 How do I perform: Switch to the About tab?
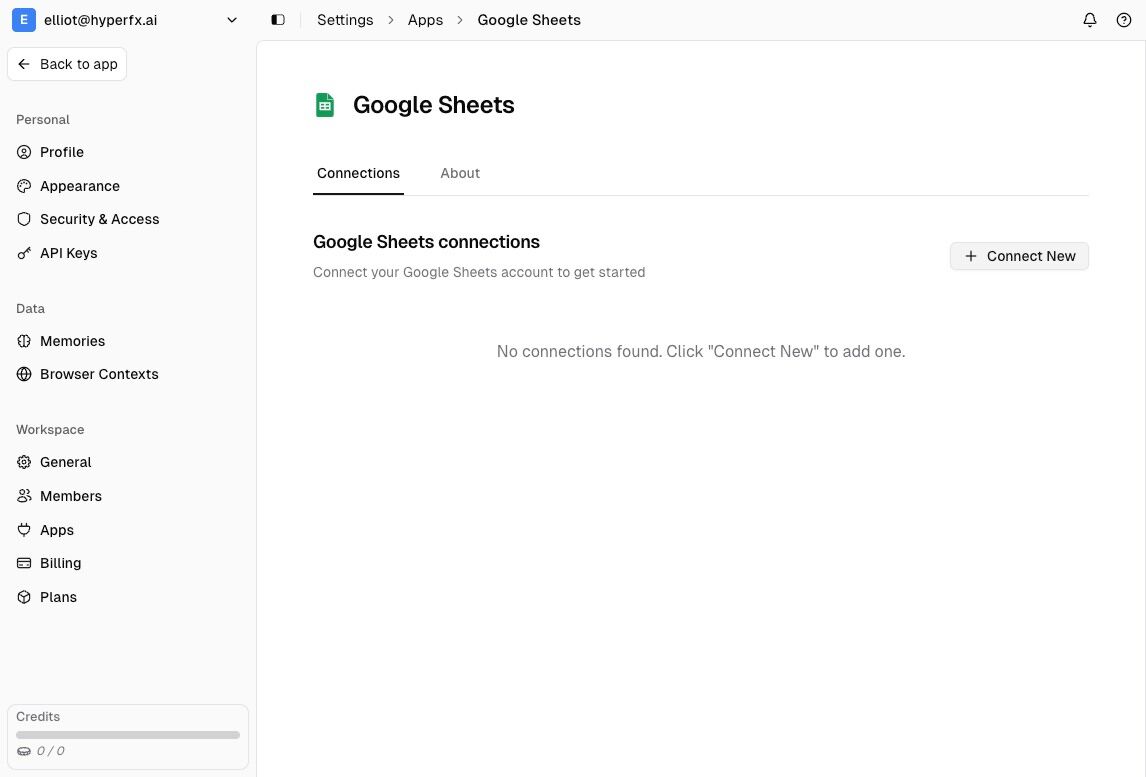coord(460,173)
